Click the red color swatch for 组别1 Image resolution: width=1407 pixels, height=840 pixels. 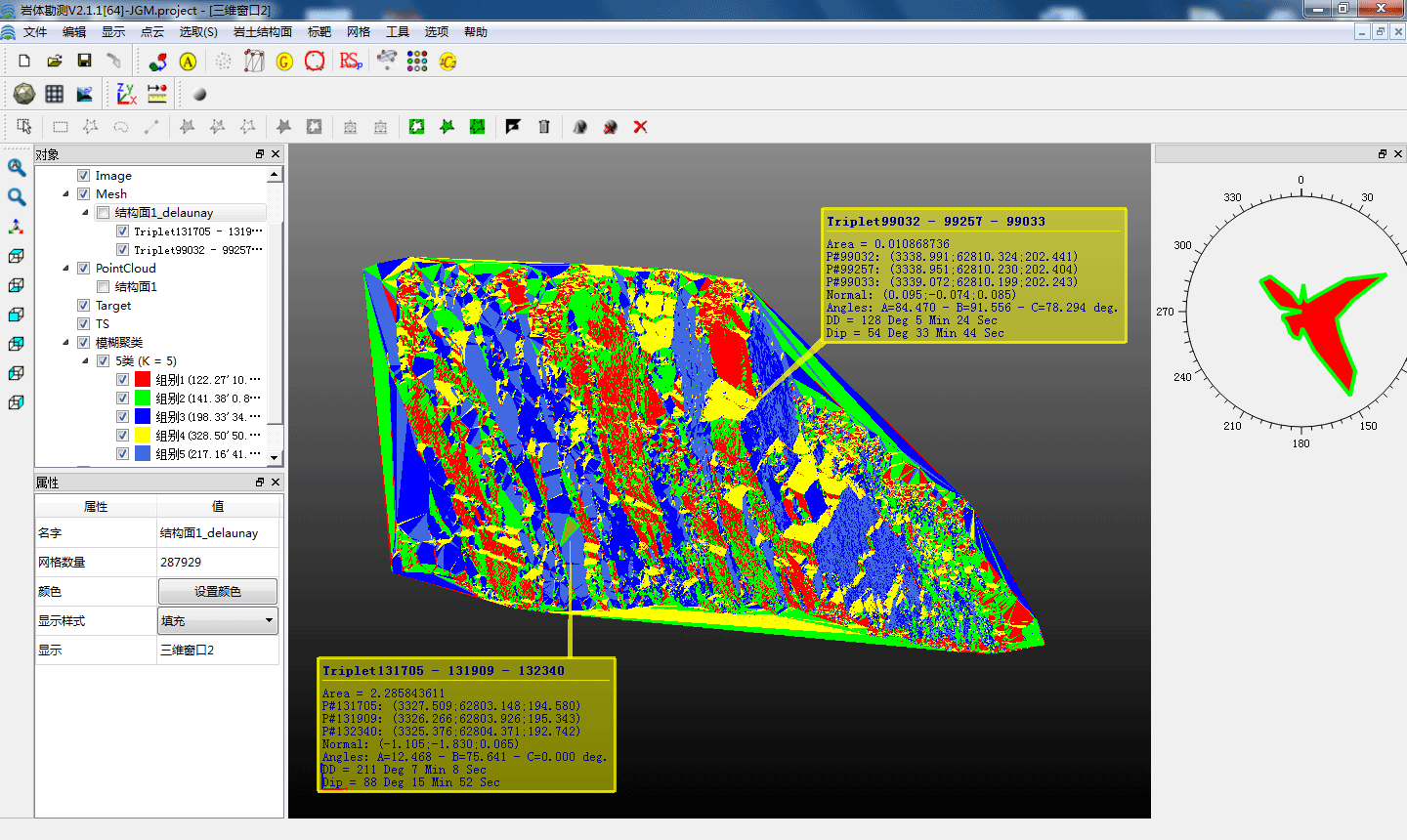coord(143,380)
